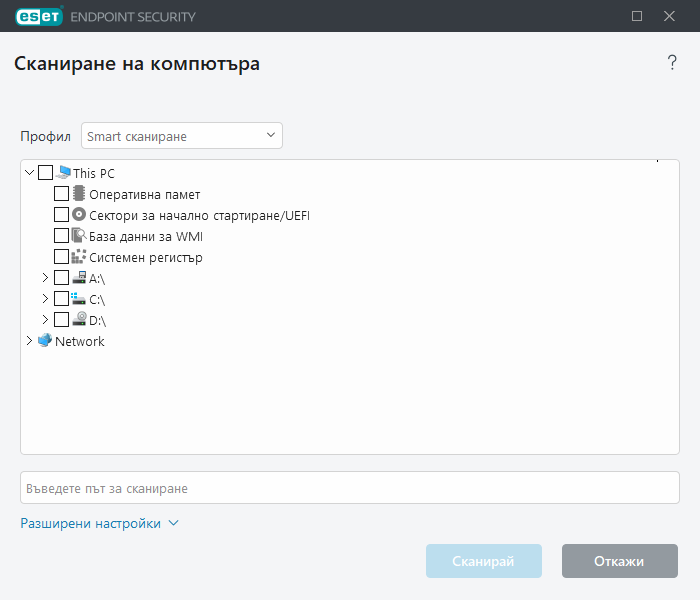
Task: Expand the Network tree node
Action: 29,341
